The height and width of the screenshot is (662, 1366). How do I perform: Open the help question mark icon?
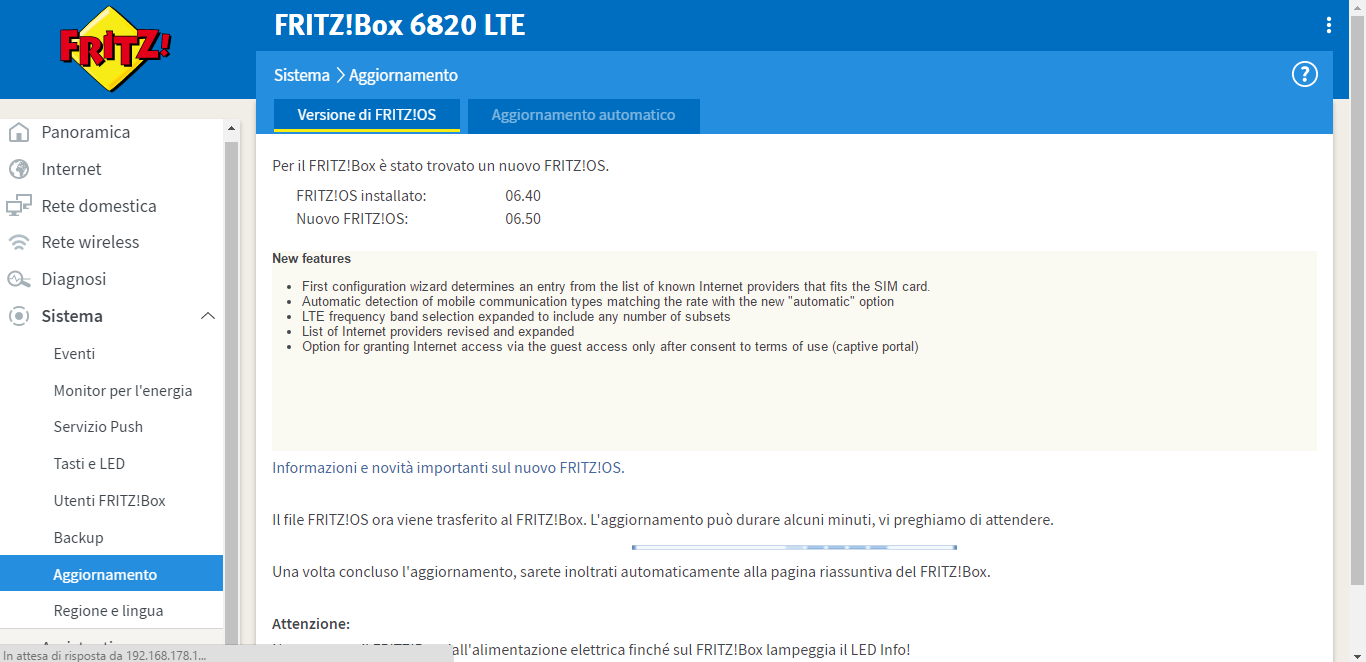(x=1304, y=74)
